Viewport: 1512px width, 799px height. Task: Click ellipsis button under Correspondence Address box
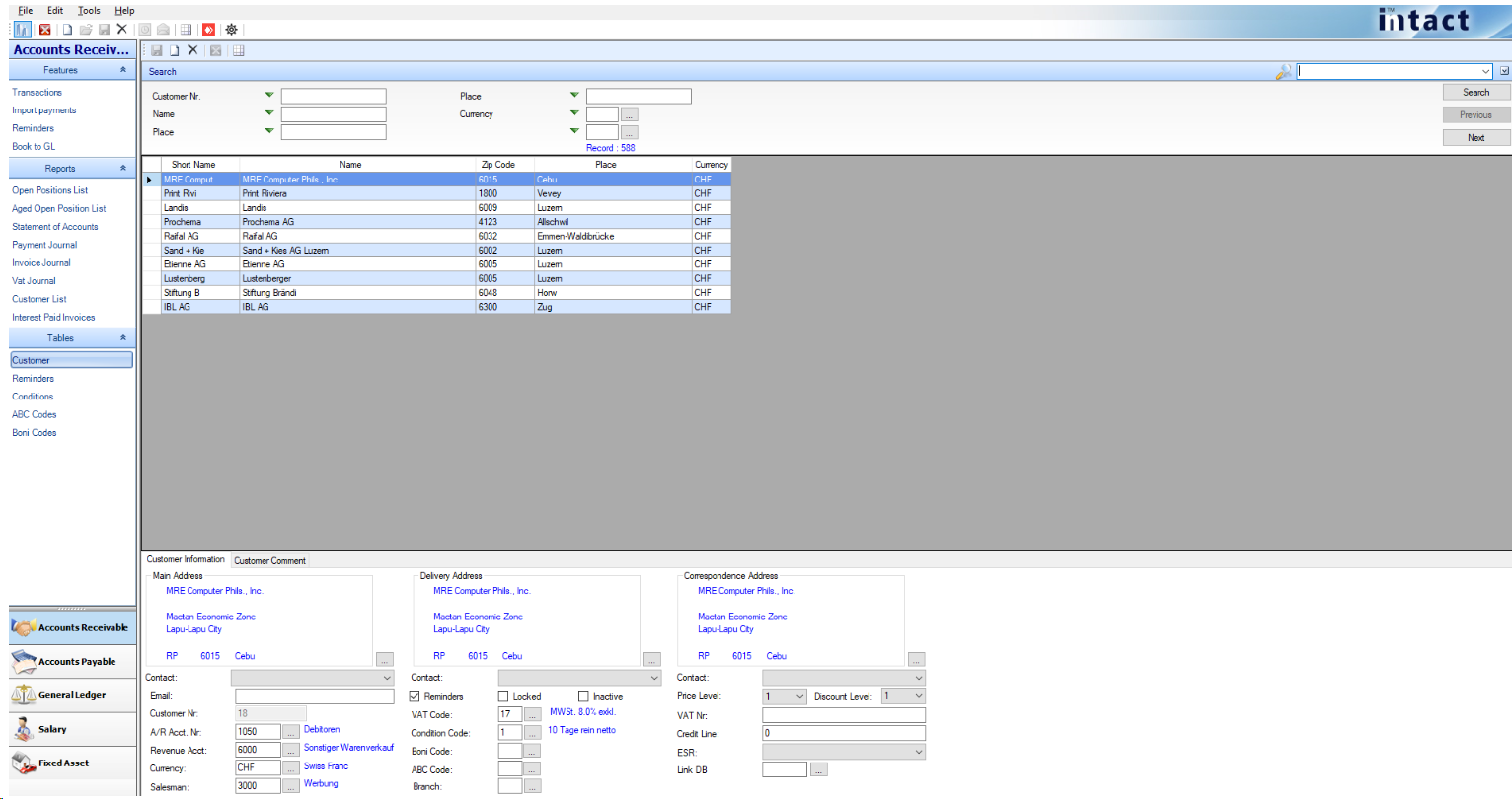[x=917, y=659]
